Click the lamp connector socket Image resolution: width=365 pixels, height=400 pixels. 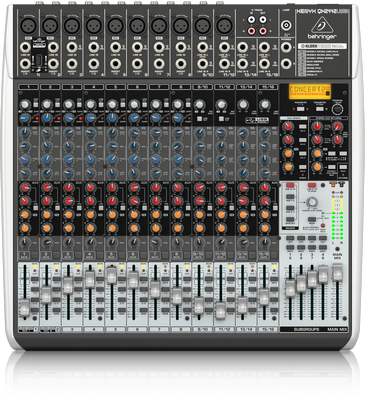tap(286, 25)
